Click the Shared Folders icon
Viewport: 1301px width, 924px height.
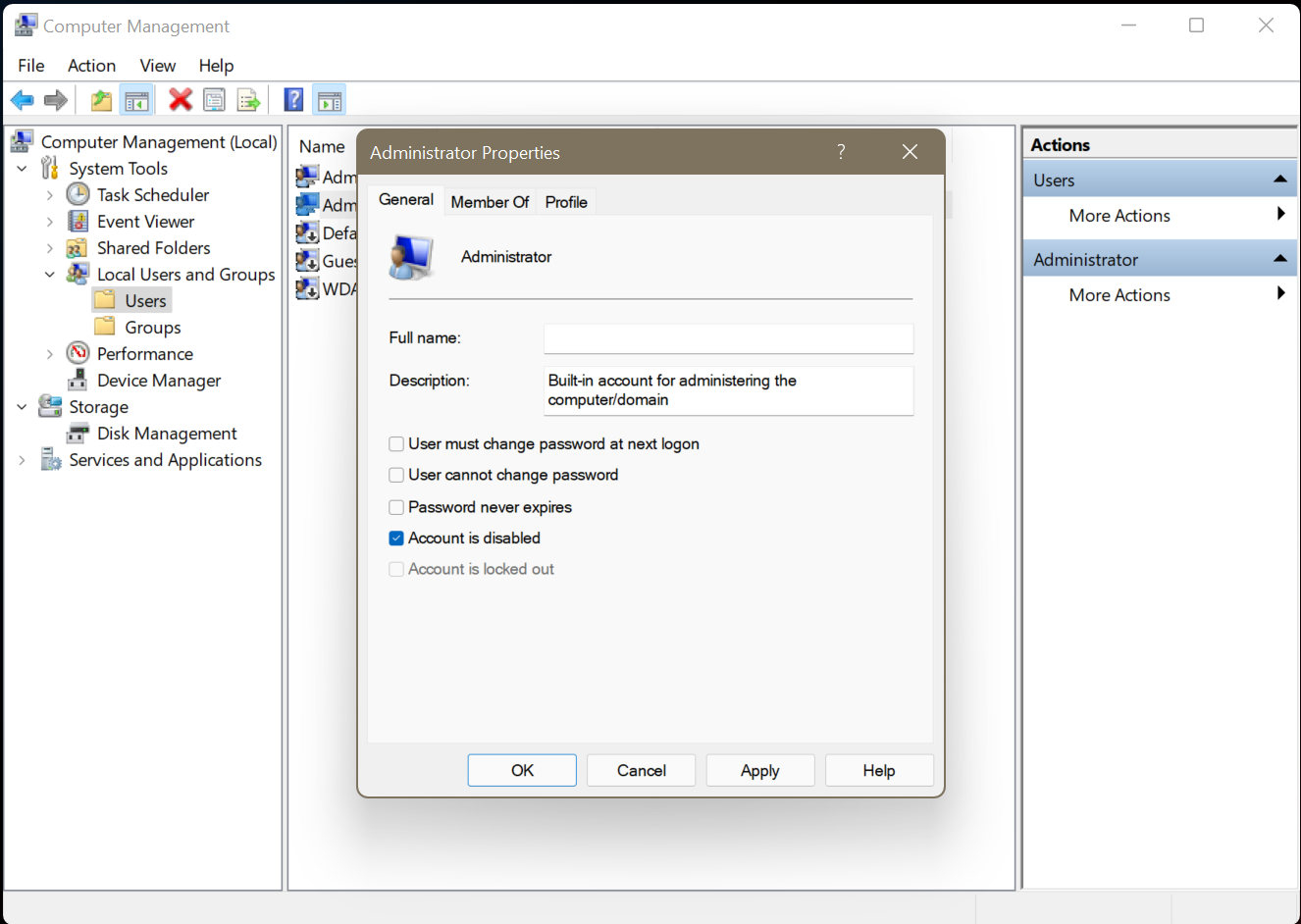tap(78, 247)
